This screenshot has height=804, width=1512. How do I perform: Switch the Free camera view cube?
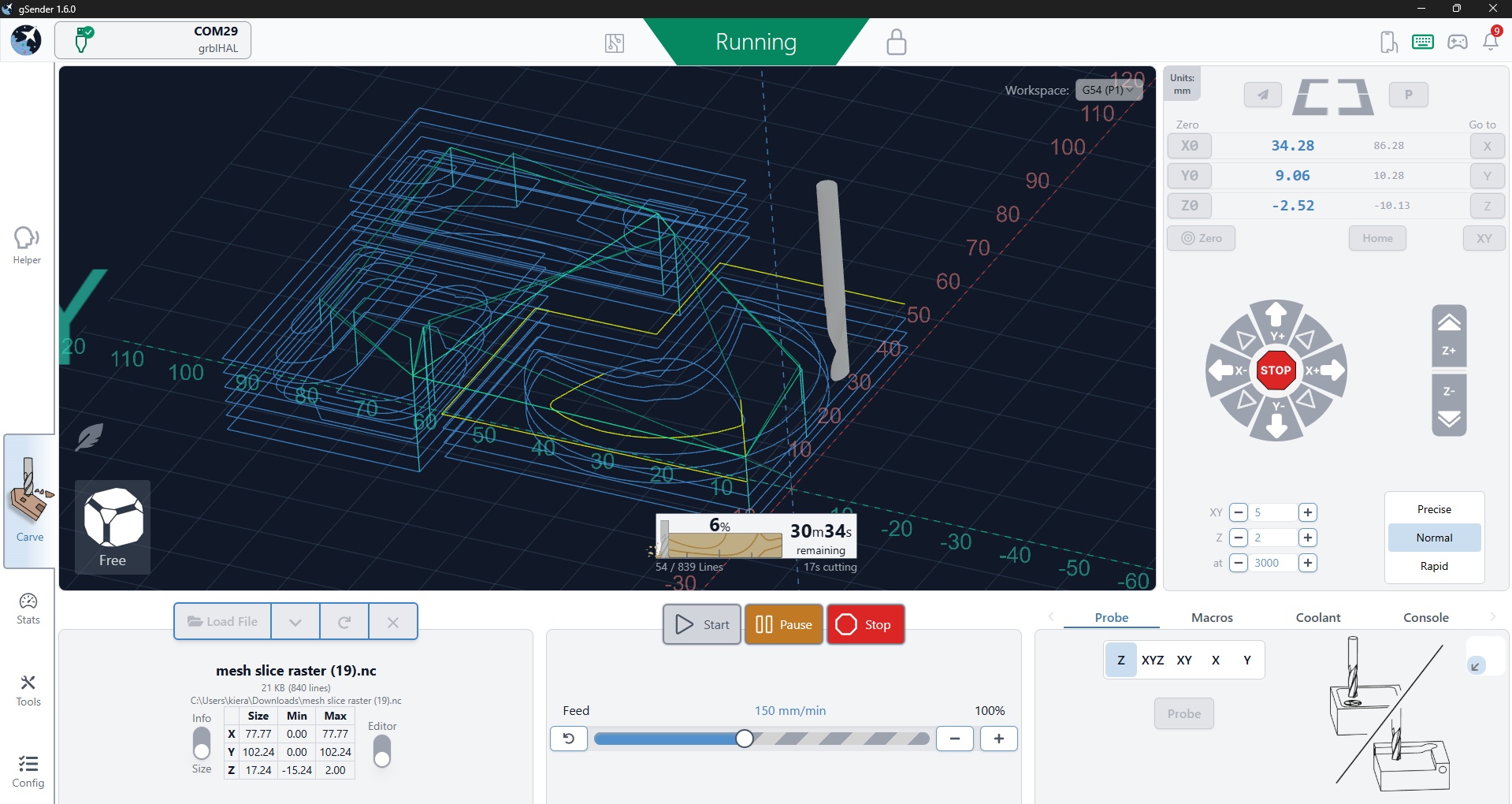click(113, 527)
